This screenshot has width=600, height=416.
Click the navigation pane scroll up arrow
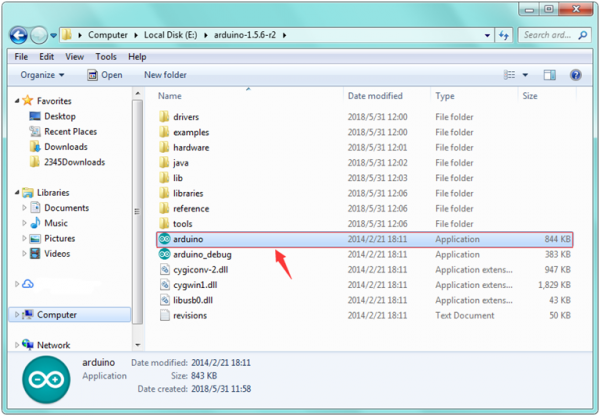pos(138,93)
